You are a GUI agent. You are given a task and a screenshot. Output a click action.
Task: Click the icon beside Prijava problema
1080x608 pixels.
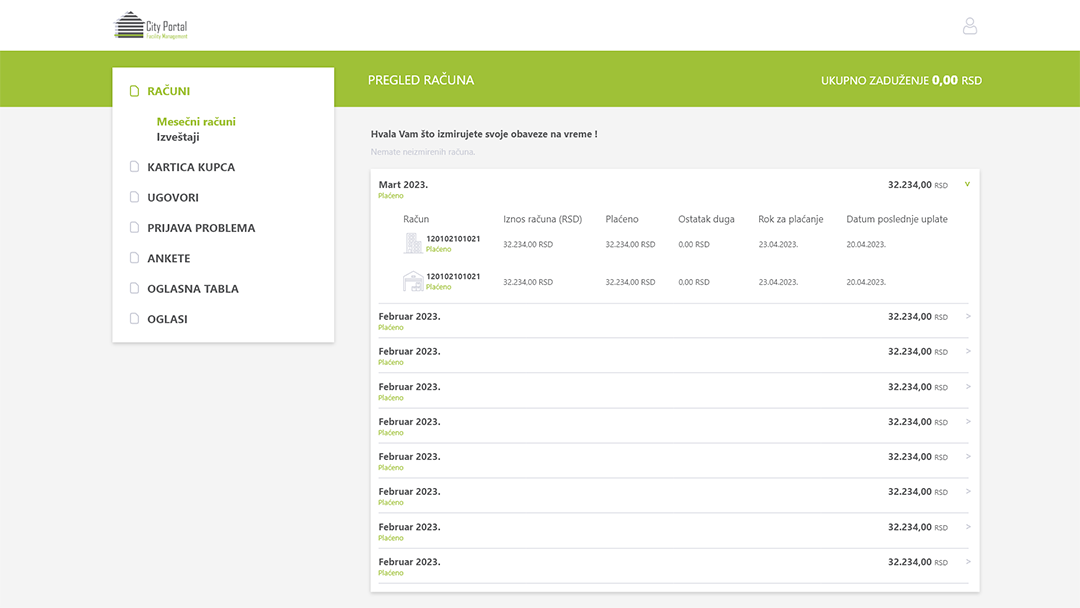click(135, 228)
